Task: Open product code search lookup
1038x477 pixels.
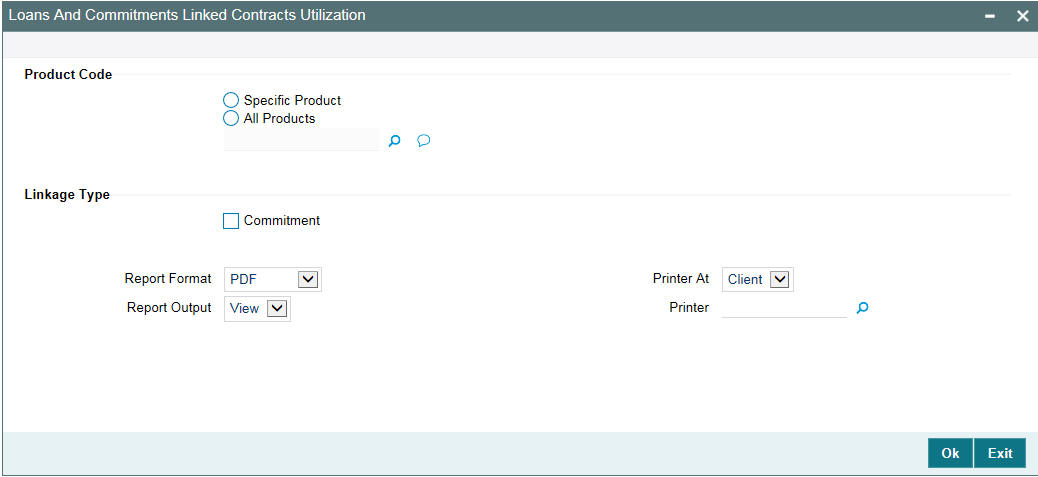Action: tap(395, 140)
